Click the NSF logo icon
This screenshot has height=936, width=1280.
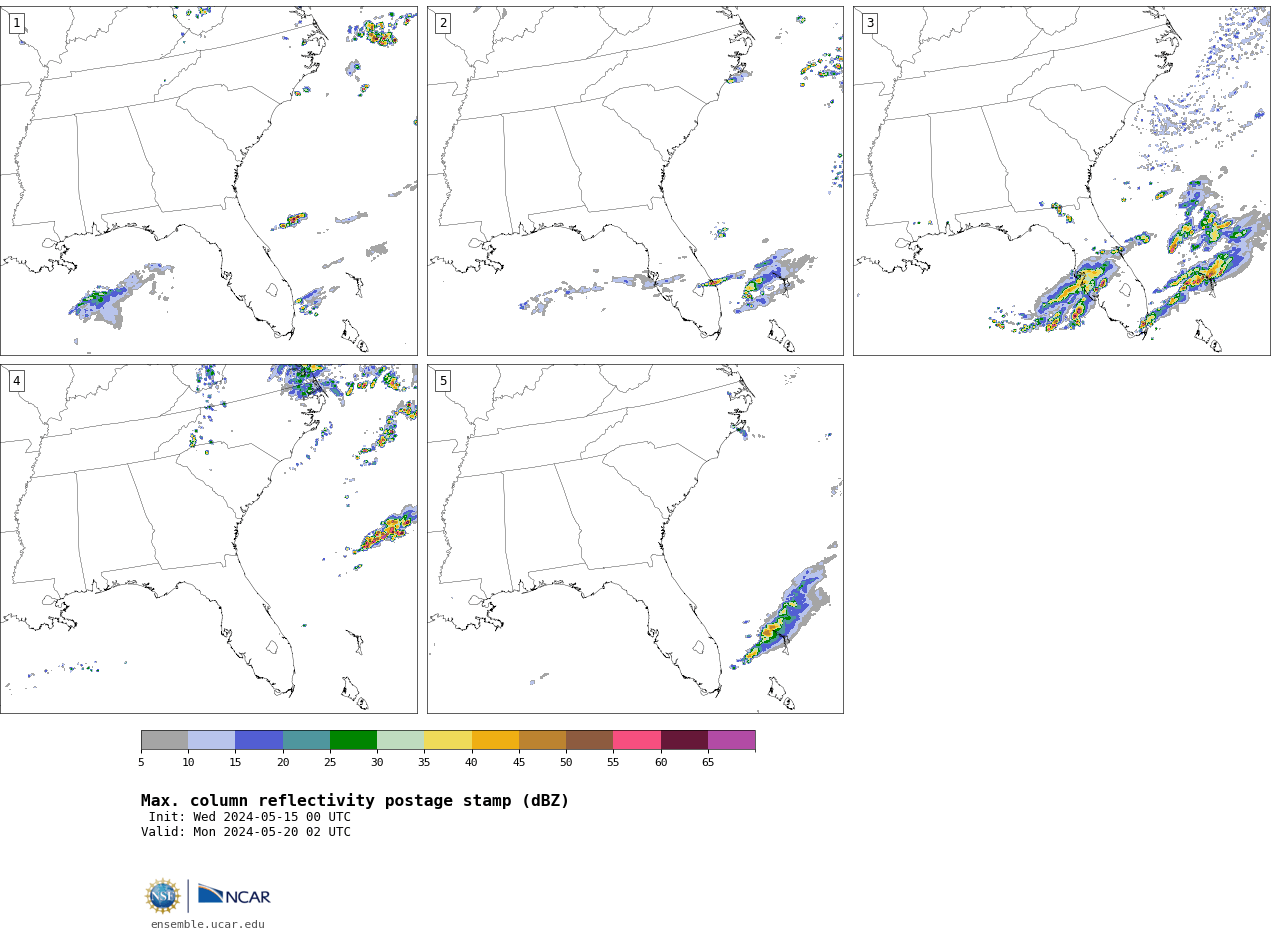[x=163, y=896]
